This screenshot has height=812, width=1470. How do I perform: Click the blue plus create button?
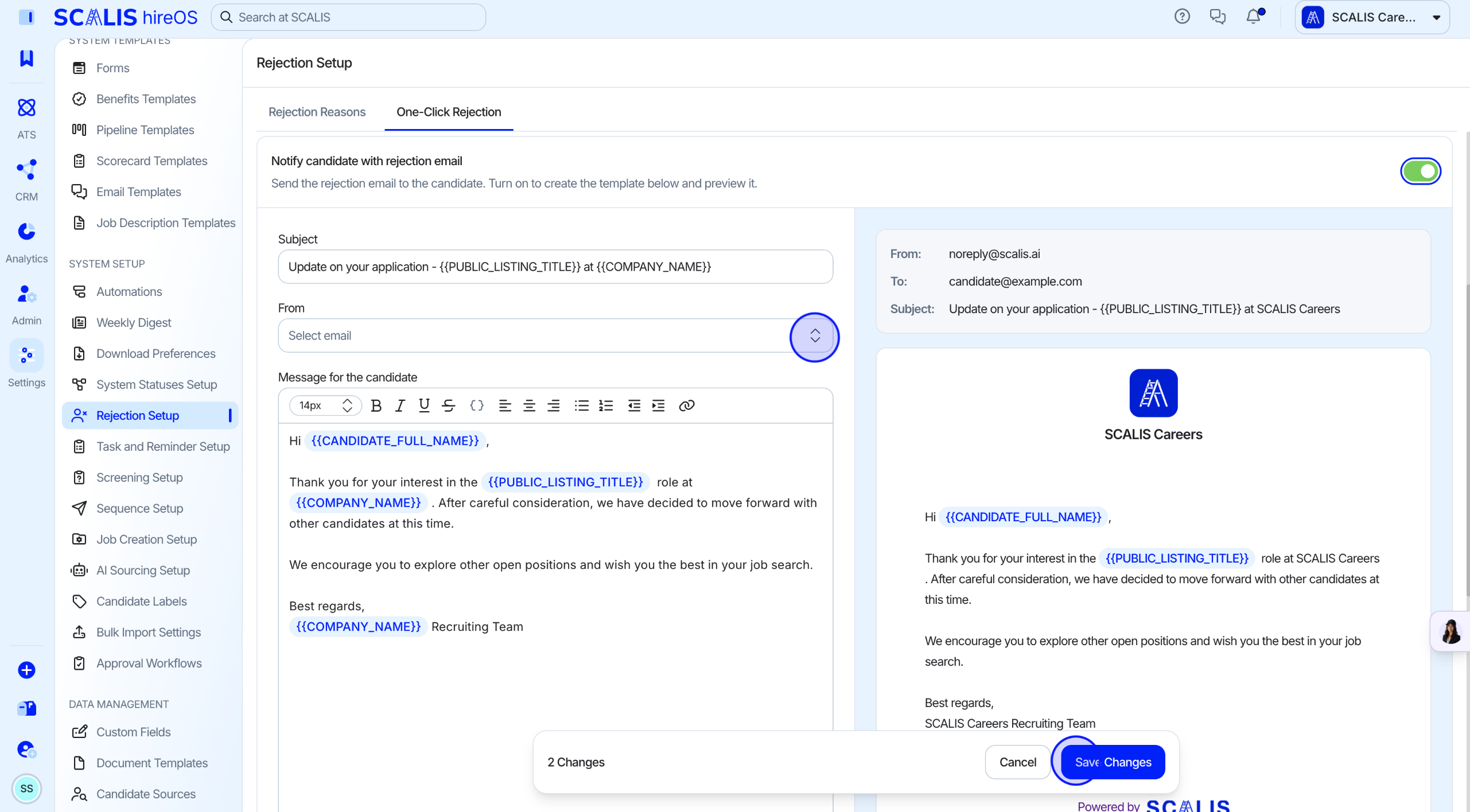click(x=26, y=670)
